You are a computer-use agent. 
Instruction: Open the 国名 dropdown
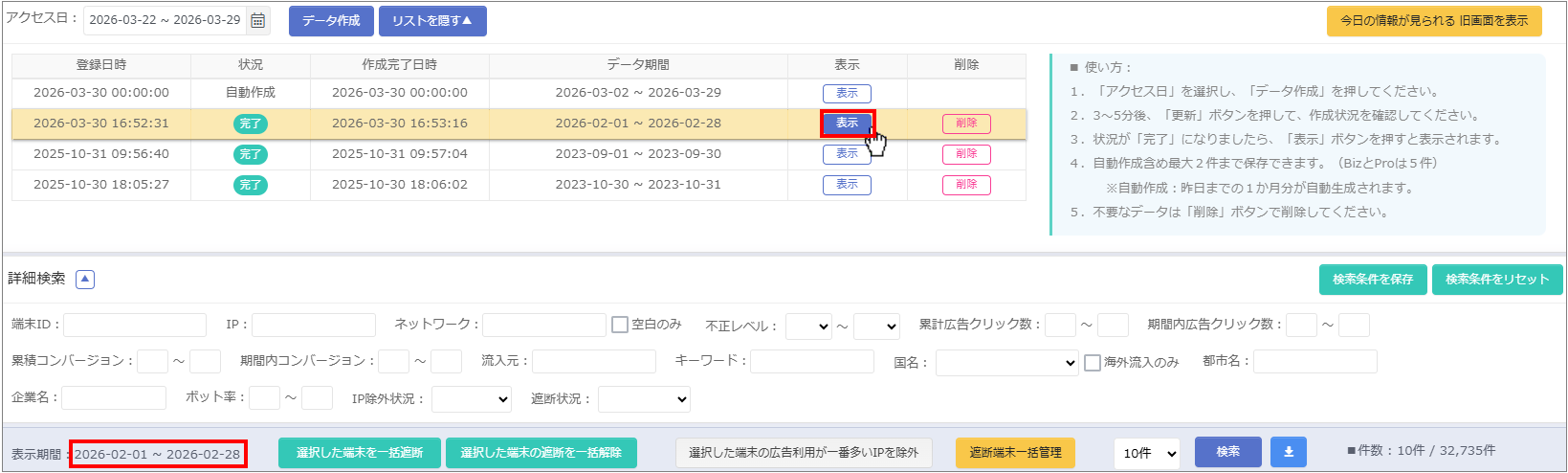[x=1007, y=363]
